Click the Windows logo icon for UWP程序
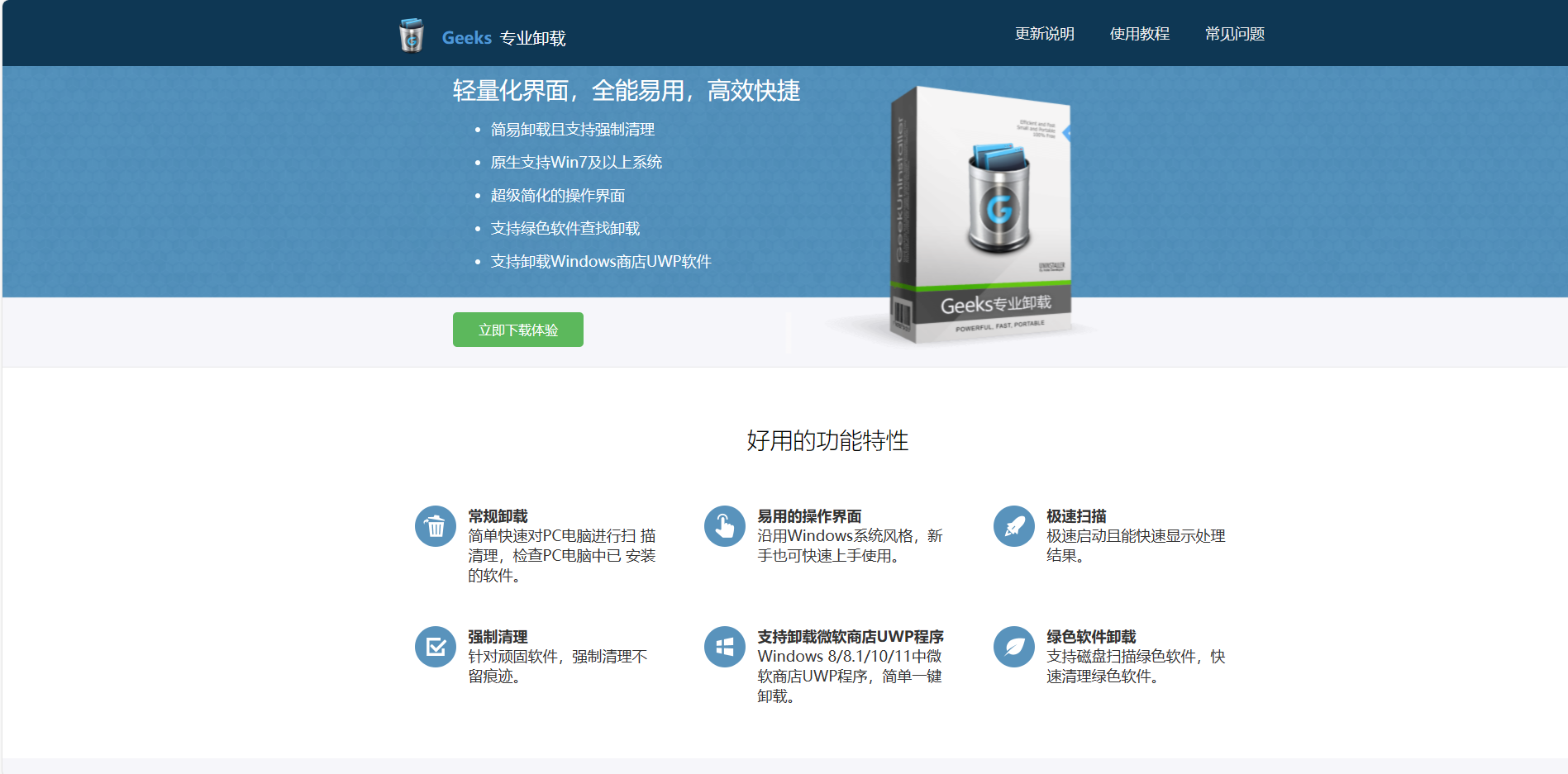Screen dimensions: 1568x774 pos(725,647)
